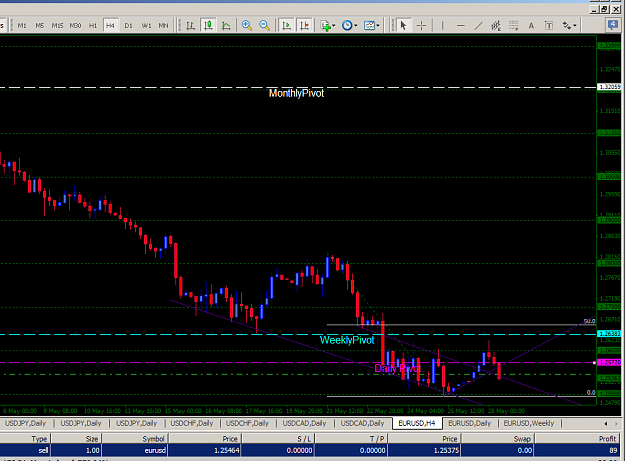Open the arrows objects dropdown
The width and height of the screenshot is (625, 461).
(569, 26)
